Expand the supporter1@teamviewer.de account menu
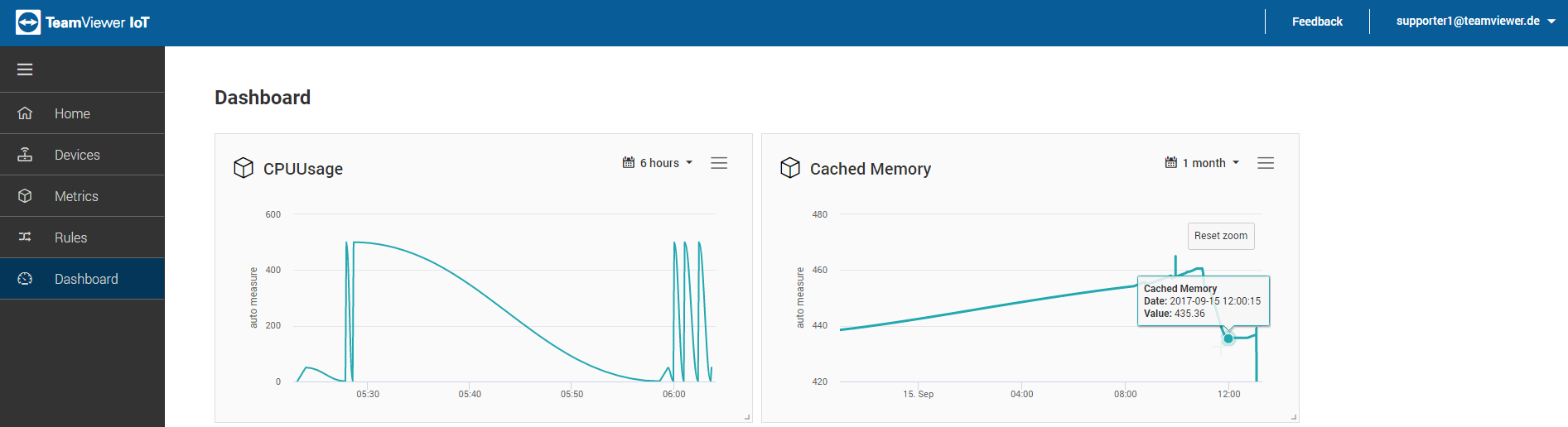 point(1475,22)
